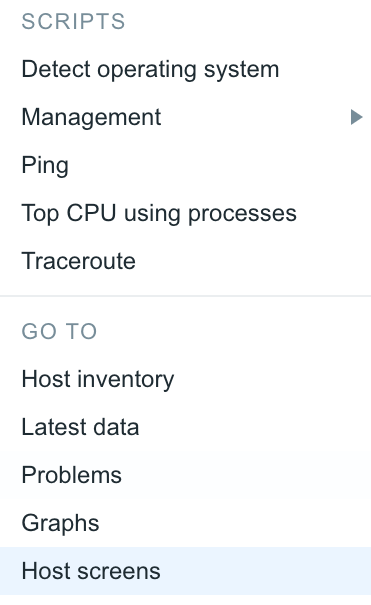Run the Detect operating system script

pyautogui.click(x=186, y=69)
